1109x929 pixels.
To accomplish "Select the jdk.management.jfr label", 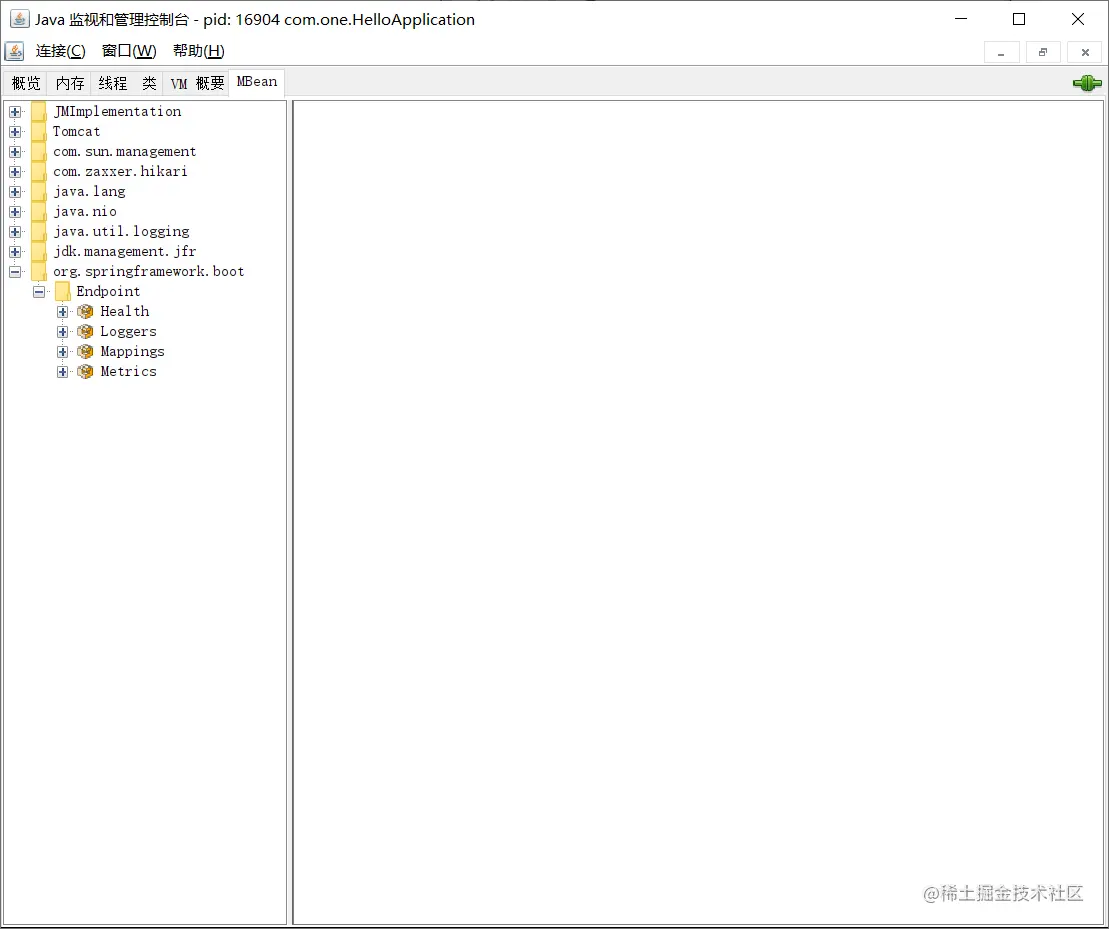I will tap(124, 252).
